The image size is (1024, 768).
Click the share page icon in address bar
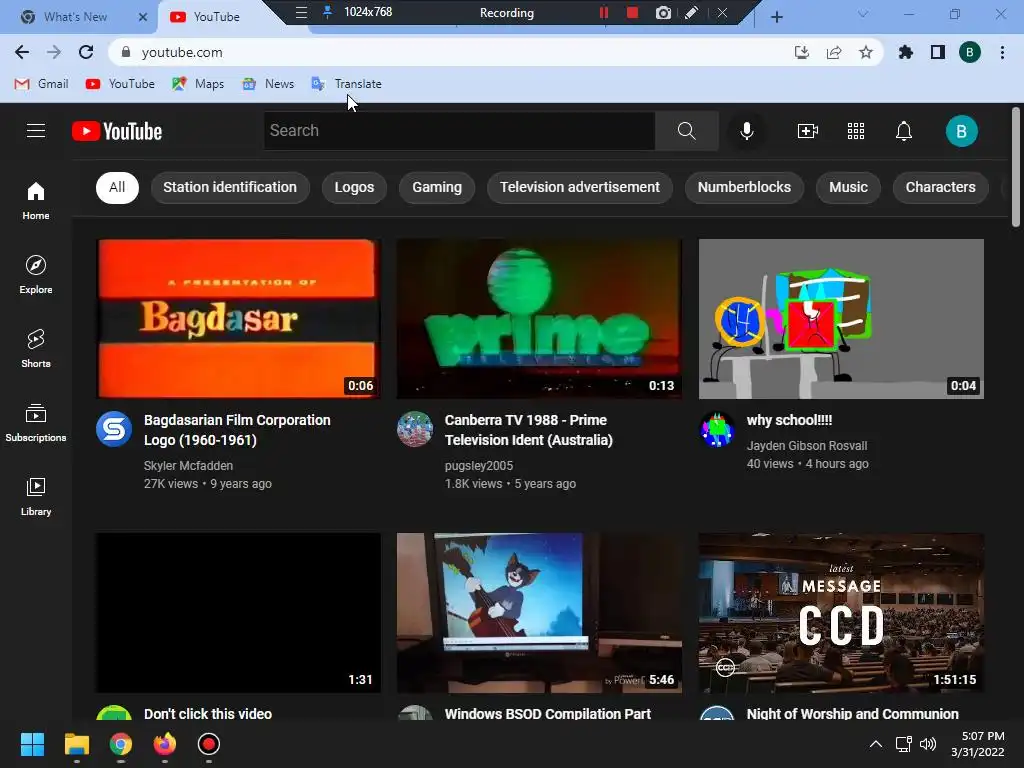point(834,52)
